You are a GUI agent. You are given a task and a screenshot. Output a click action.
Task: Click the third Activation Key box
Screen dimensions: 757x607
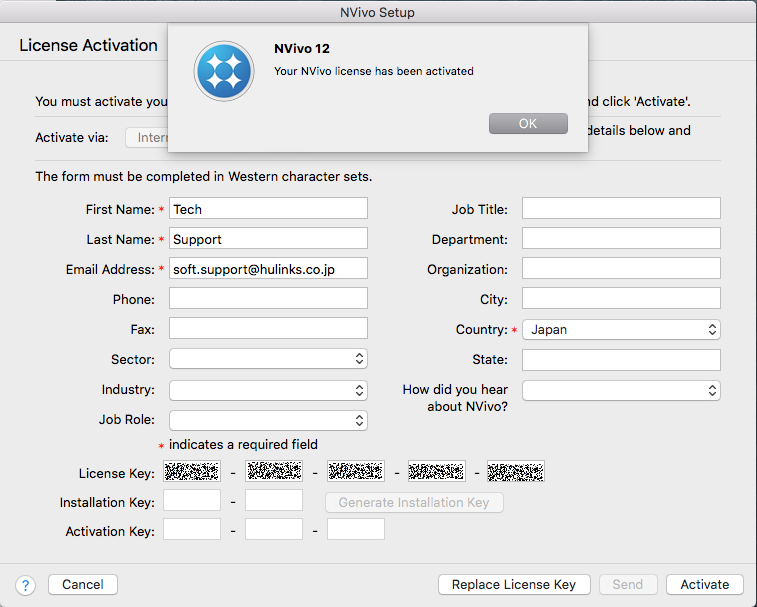click(356, 529)
